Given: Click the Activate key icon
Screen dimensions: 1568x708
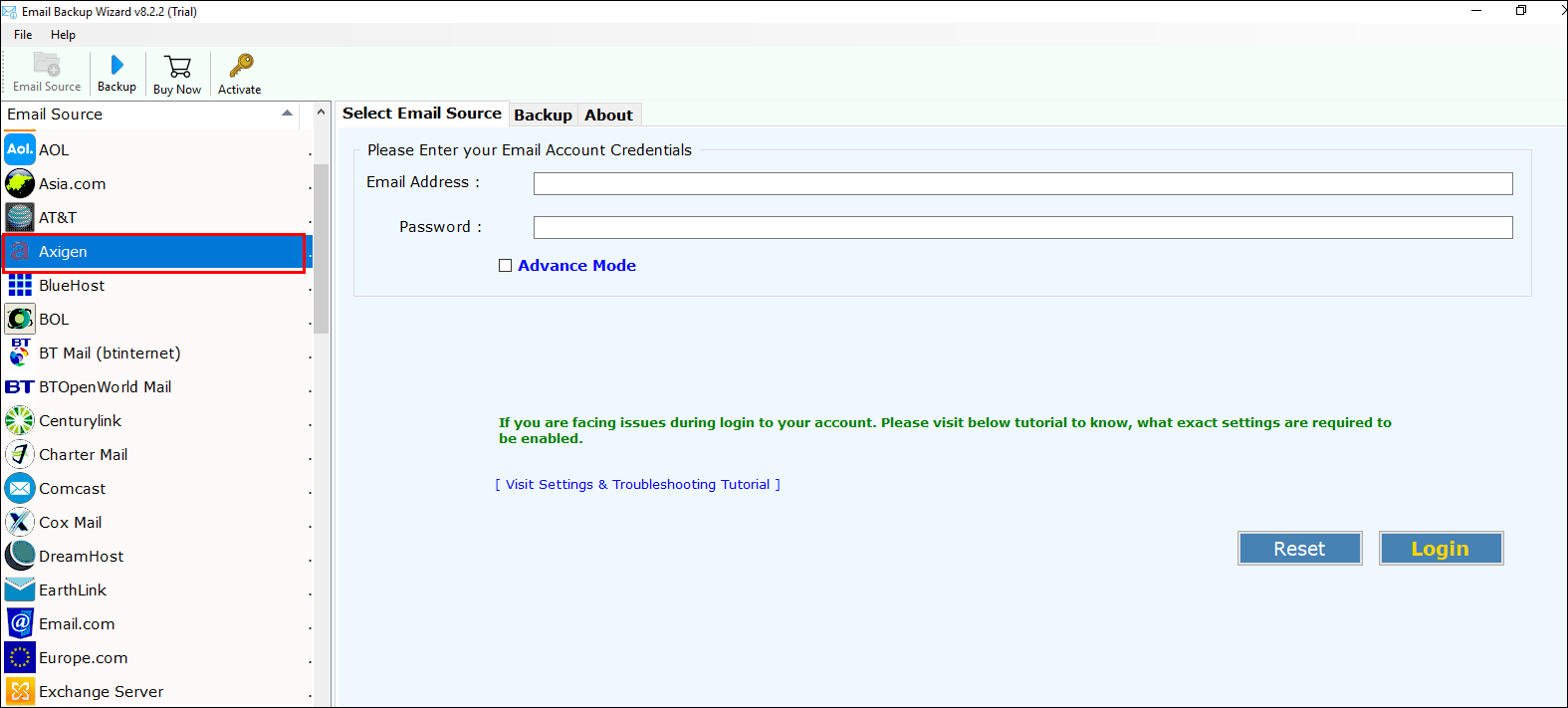Looking at the screenshot, I should tap(241, 66).
